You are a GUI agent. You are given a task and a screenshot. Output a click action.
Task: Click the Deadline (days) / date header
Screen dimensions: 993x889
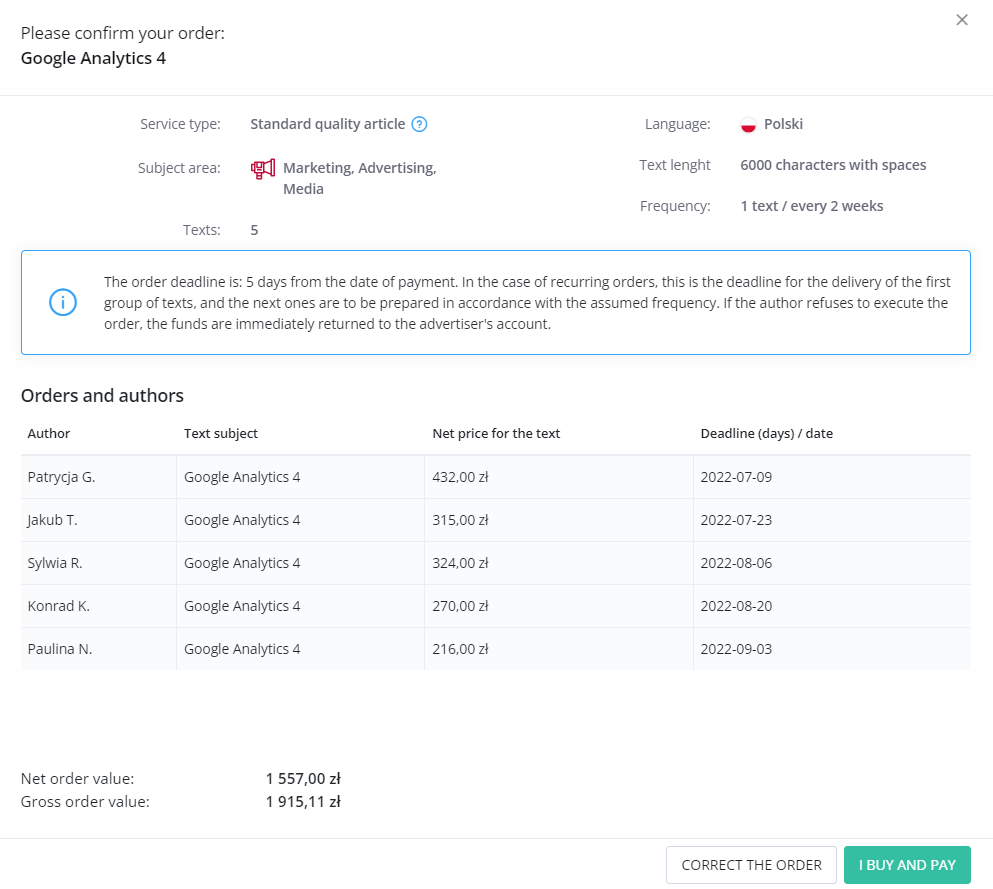point(766,434)
